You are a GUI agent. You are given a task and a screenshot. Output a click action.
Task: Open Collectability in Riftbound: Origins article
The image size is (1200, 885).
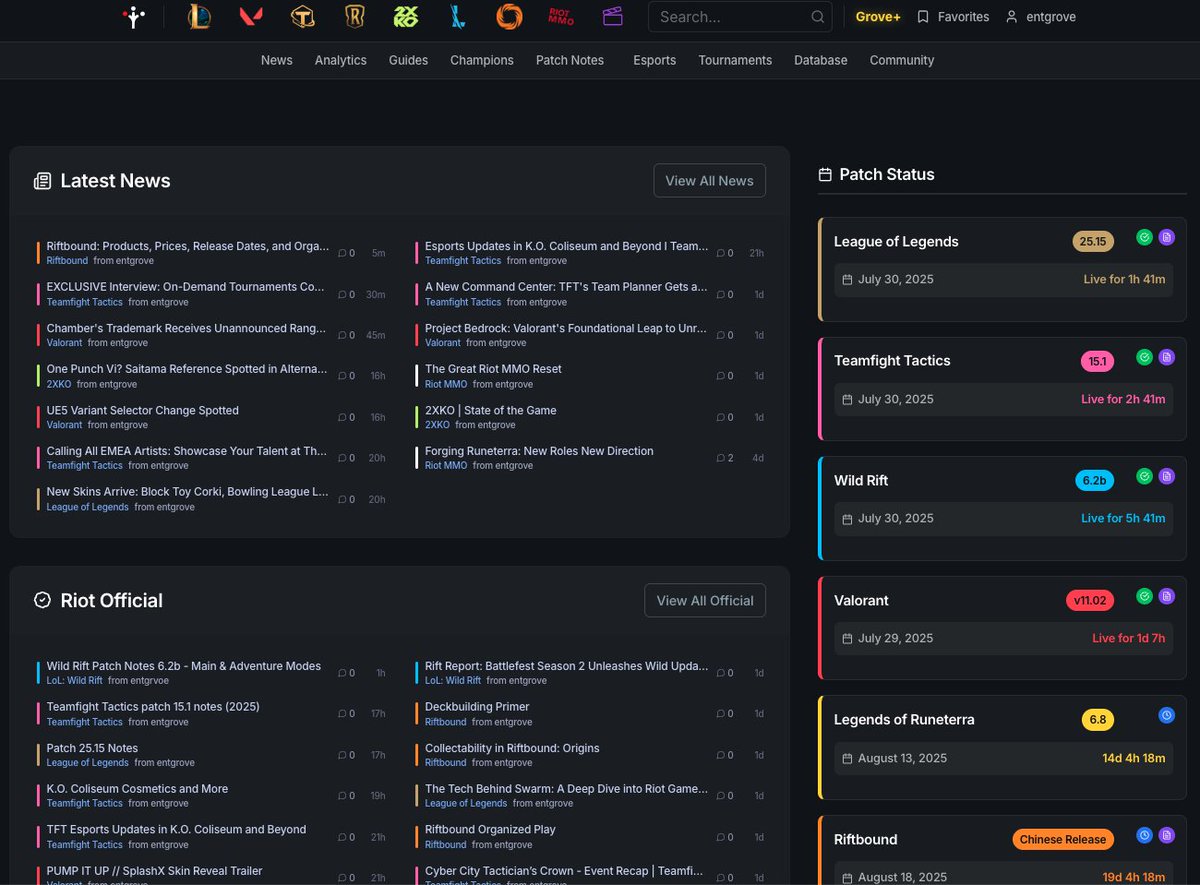(512, 748)
